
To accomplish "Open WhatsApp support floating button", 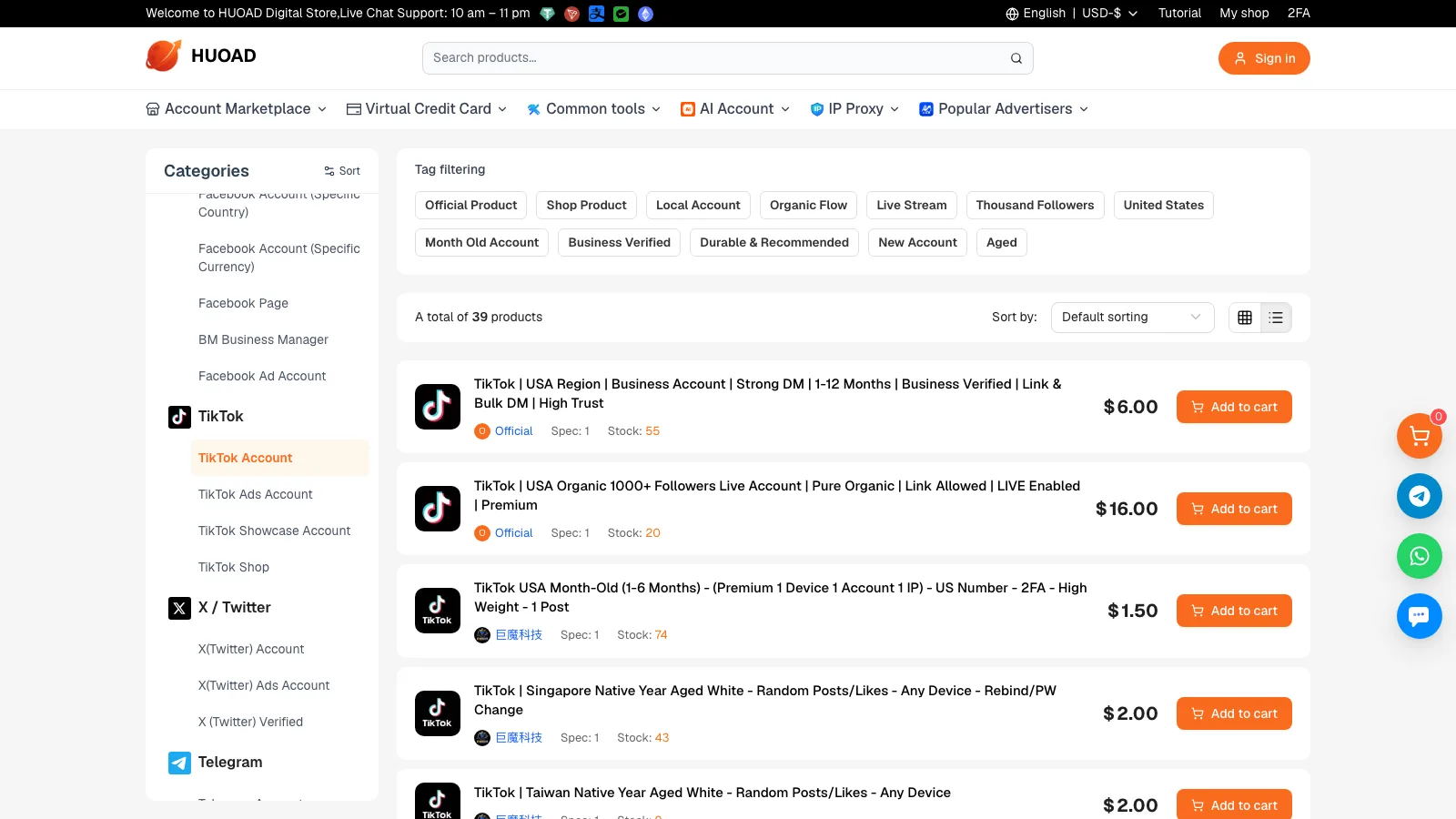I will [x=1419, y=556].
